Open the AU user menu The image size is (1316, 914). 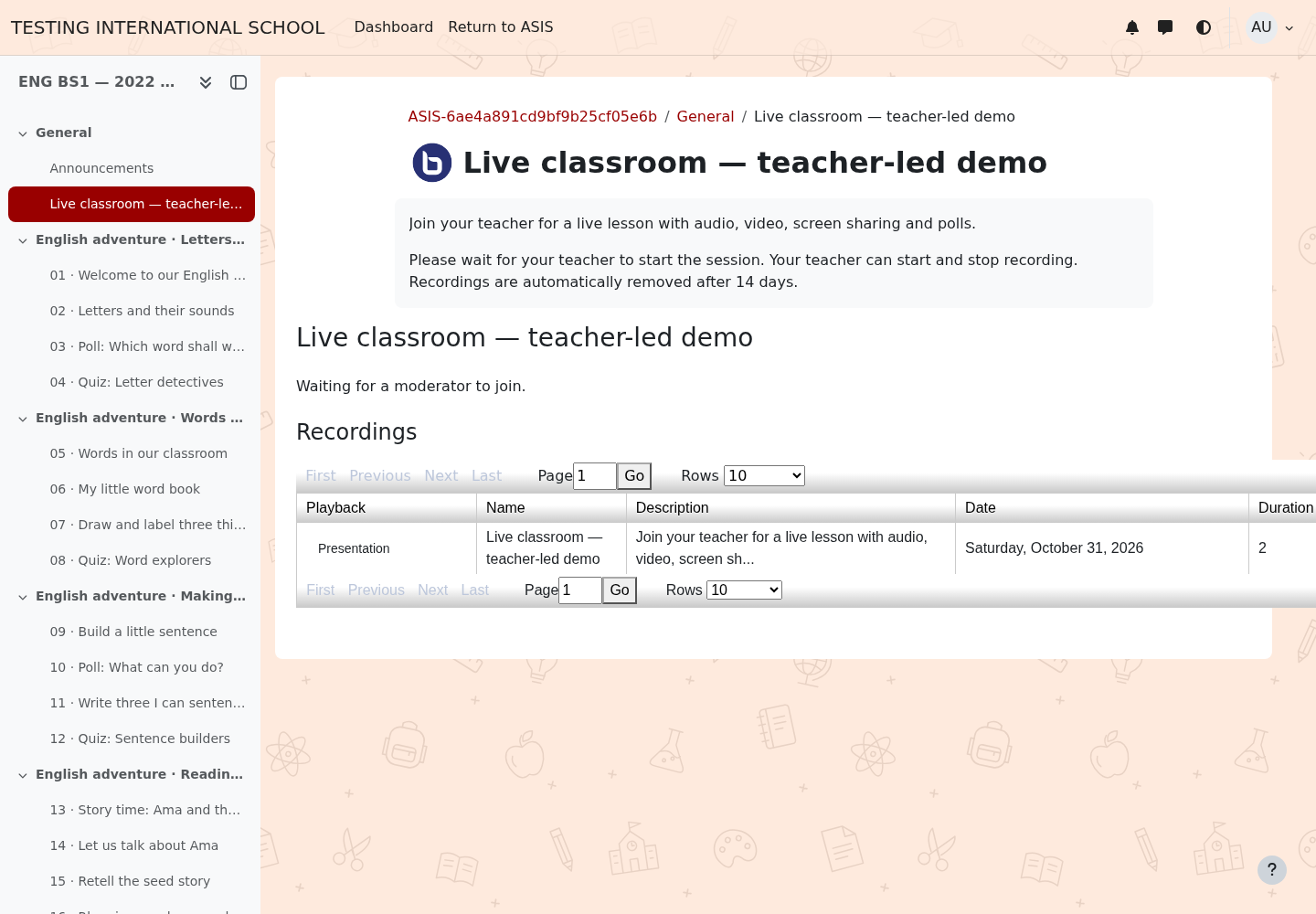coord(1271,27)
